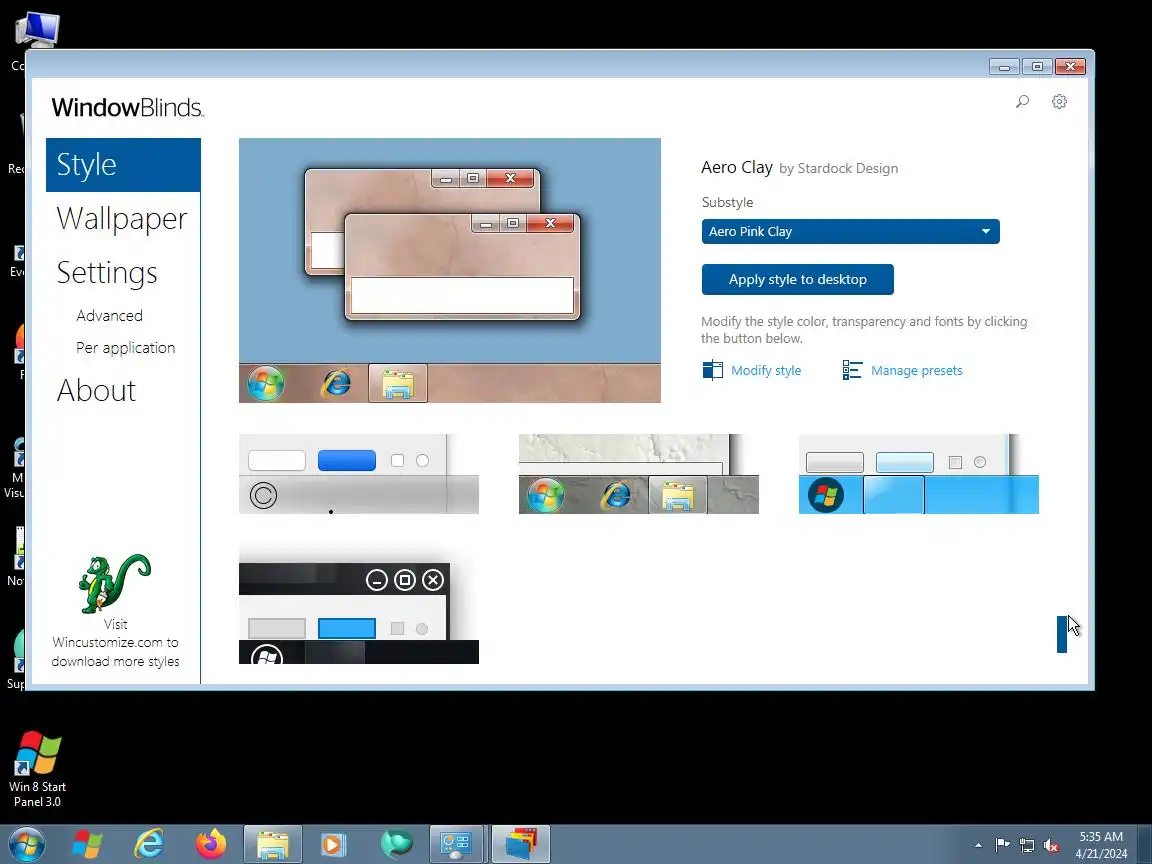The image size is (1152, 864).
Task: Click Visit Wincustomize.com download styles text
Action: click(115, 642)
